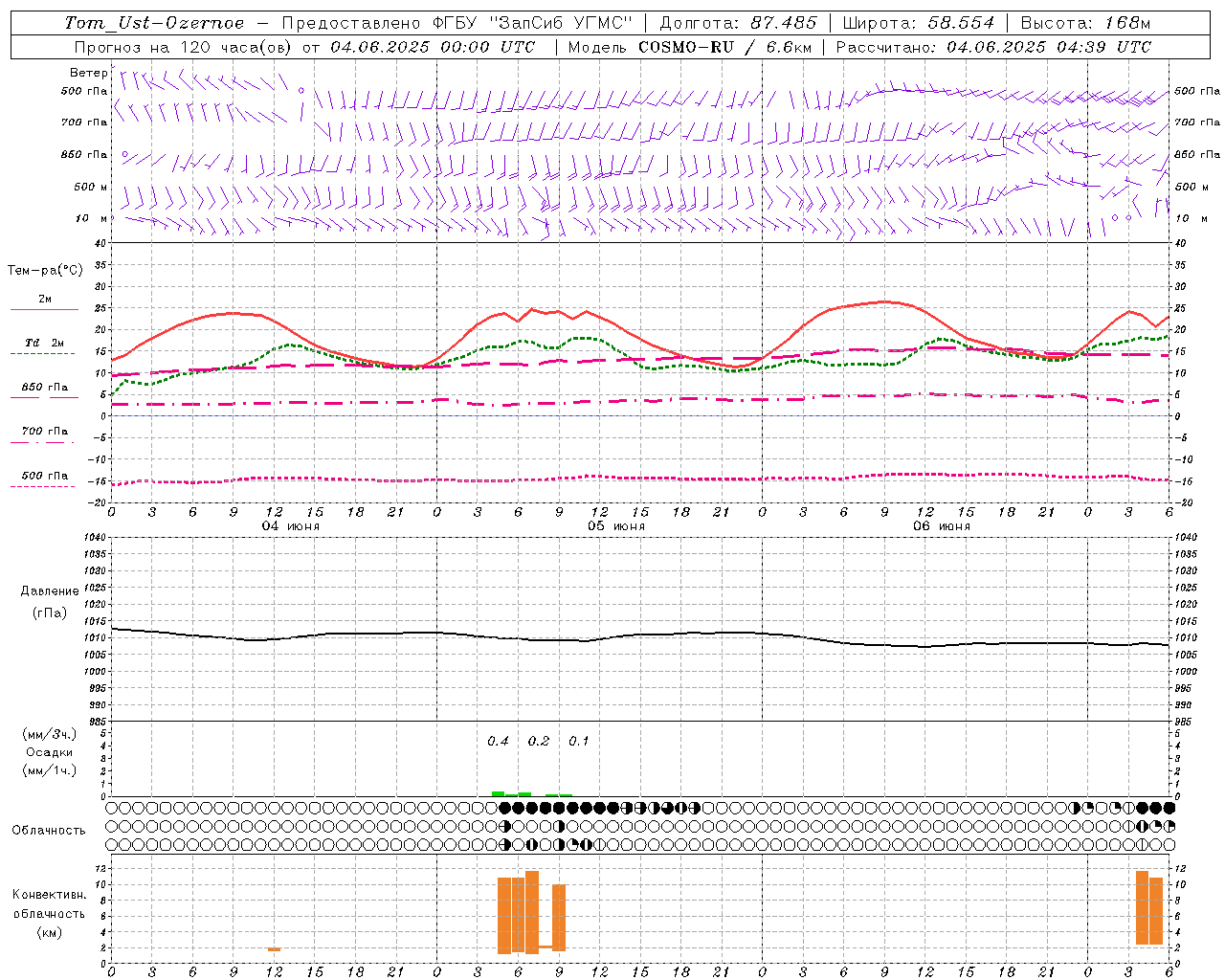
Task: Click the 'Давление' pressure panel label
Action: pos(50,591)
